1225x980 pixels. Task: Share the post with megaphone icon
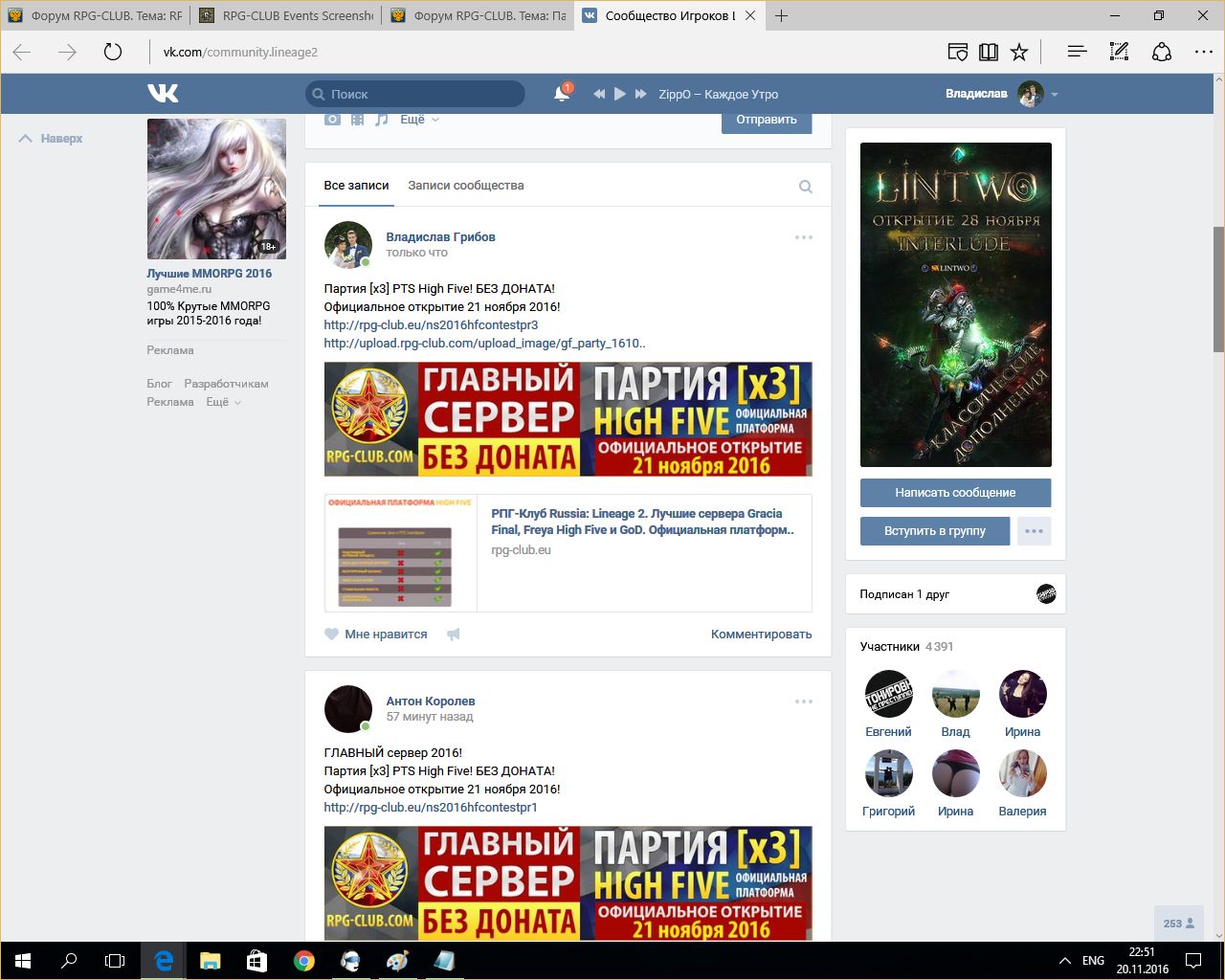pos(454,634)
